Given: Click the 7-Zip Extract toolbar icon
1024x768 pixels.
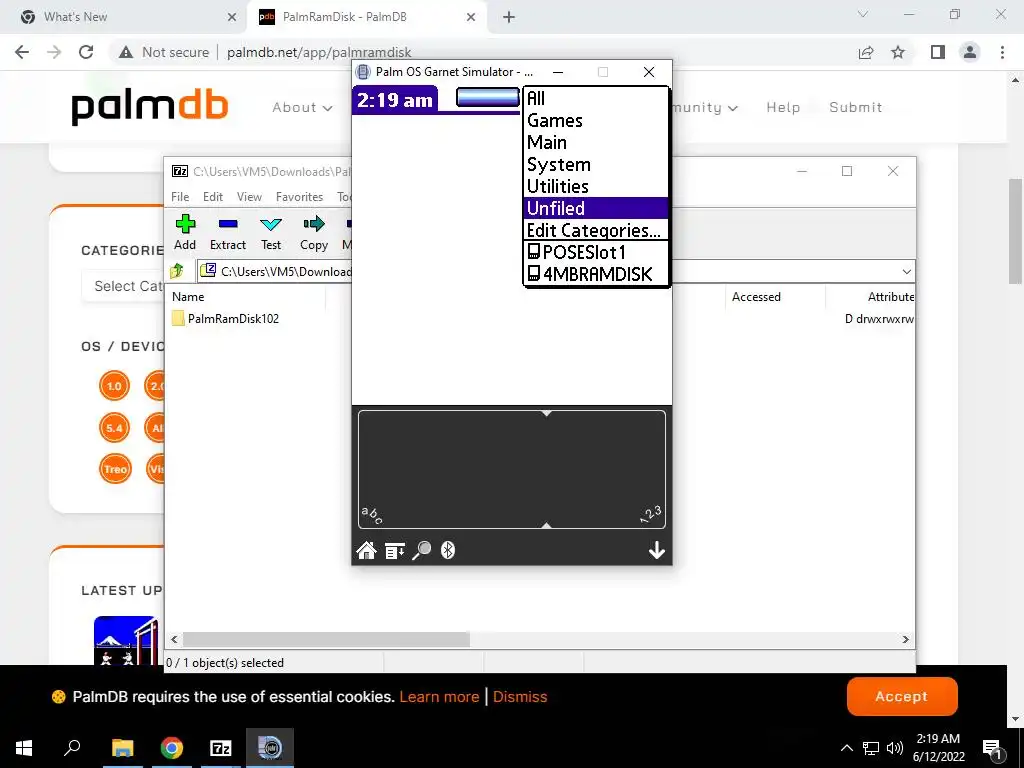Looking at the screenshot, I should (x=228, y=232).
